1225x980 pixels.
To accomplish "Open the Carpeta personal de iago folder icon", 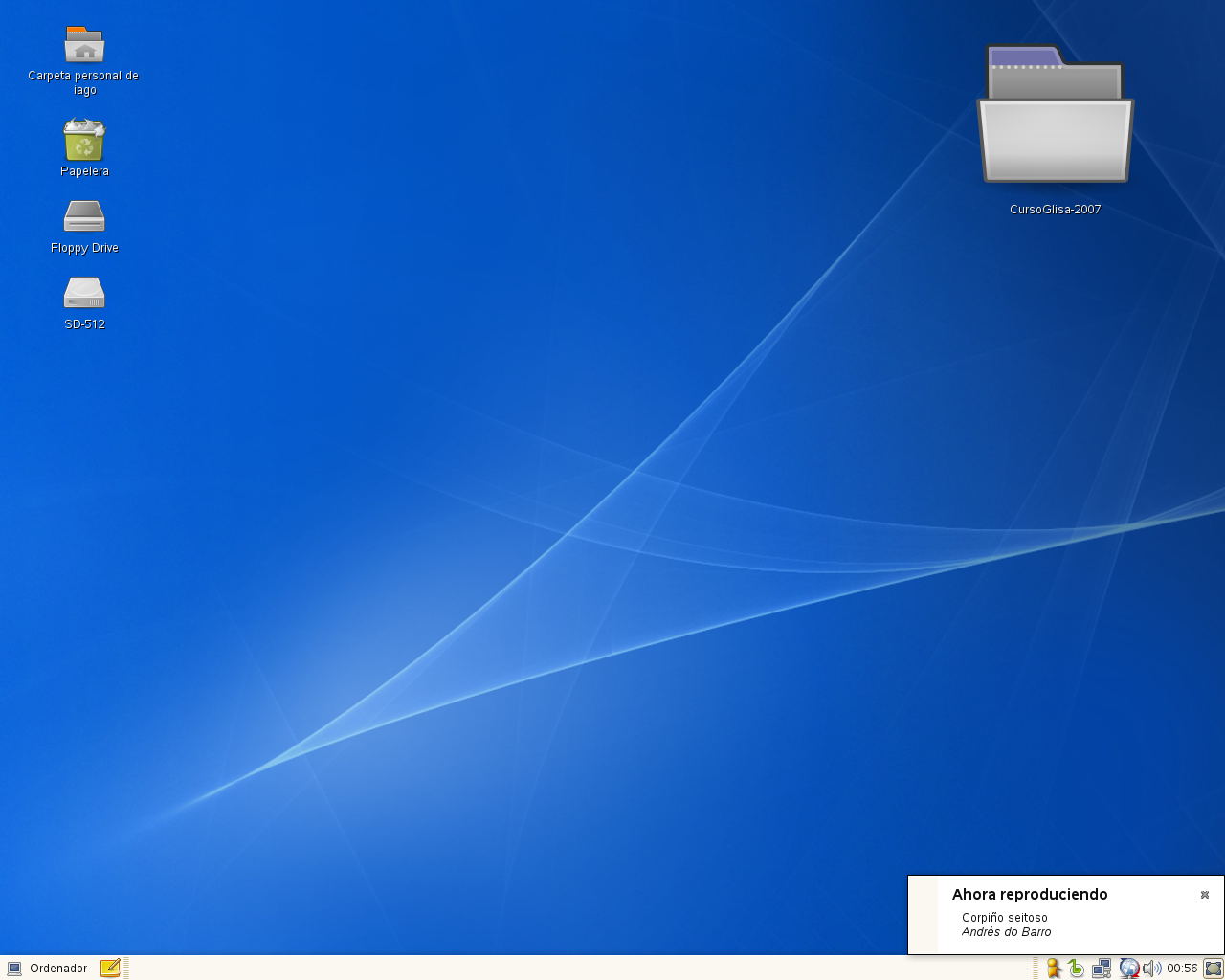I will click(x=84, y=45).
